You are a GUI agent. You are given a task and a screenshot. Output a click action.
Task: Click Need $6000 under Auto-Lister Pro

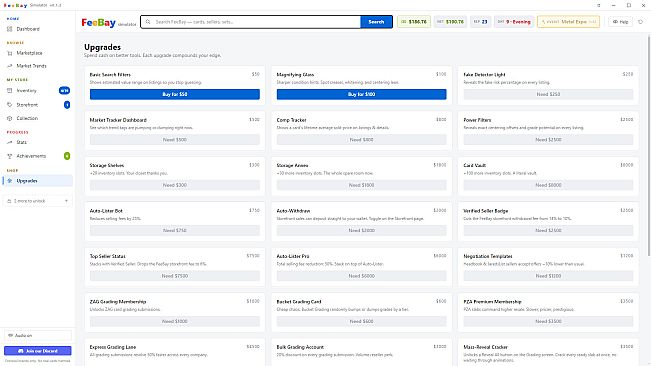[362, 276]
